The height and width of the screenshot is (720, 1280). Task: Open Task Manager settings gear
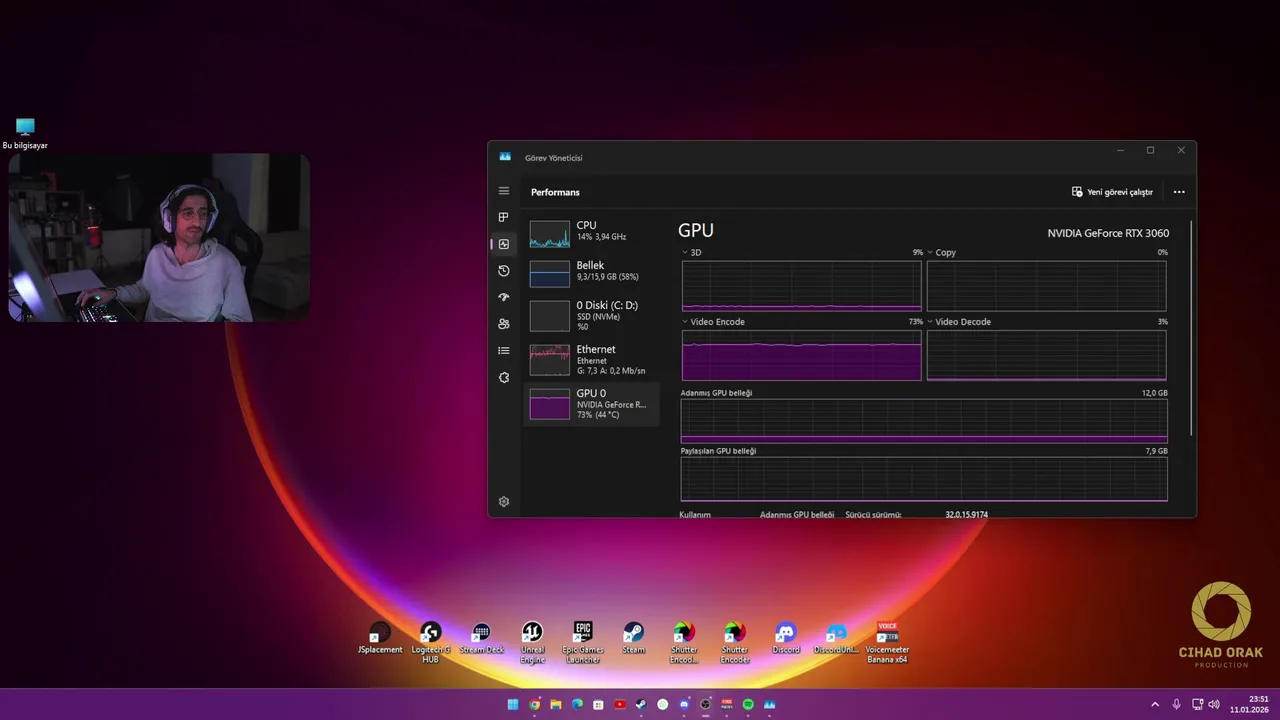tap(504, 502)
